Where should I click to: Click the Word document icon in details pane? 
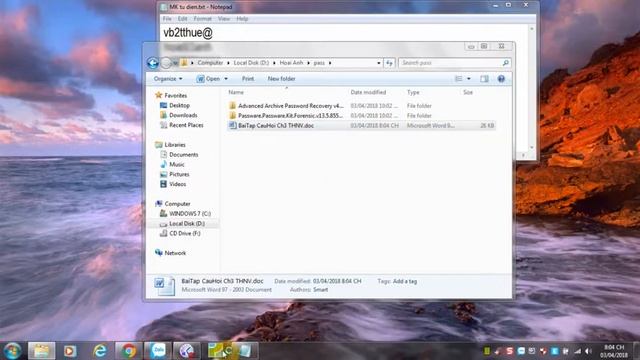point(164,285)
